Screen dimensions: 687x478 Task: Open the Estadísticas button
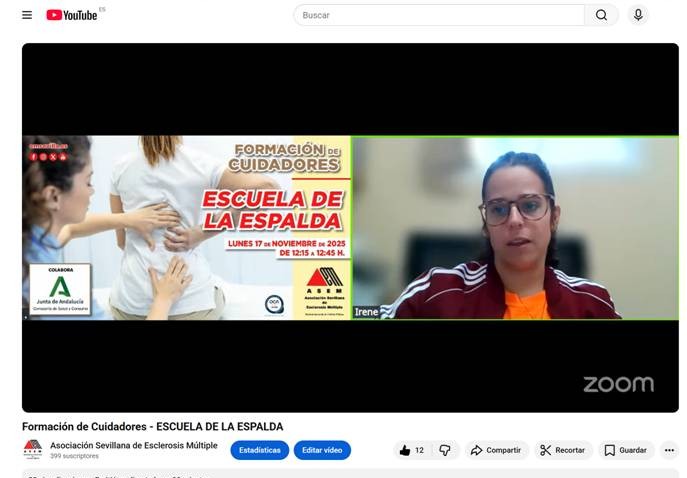tap(259, 450)
